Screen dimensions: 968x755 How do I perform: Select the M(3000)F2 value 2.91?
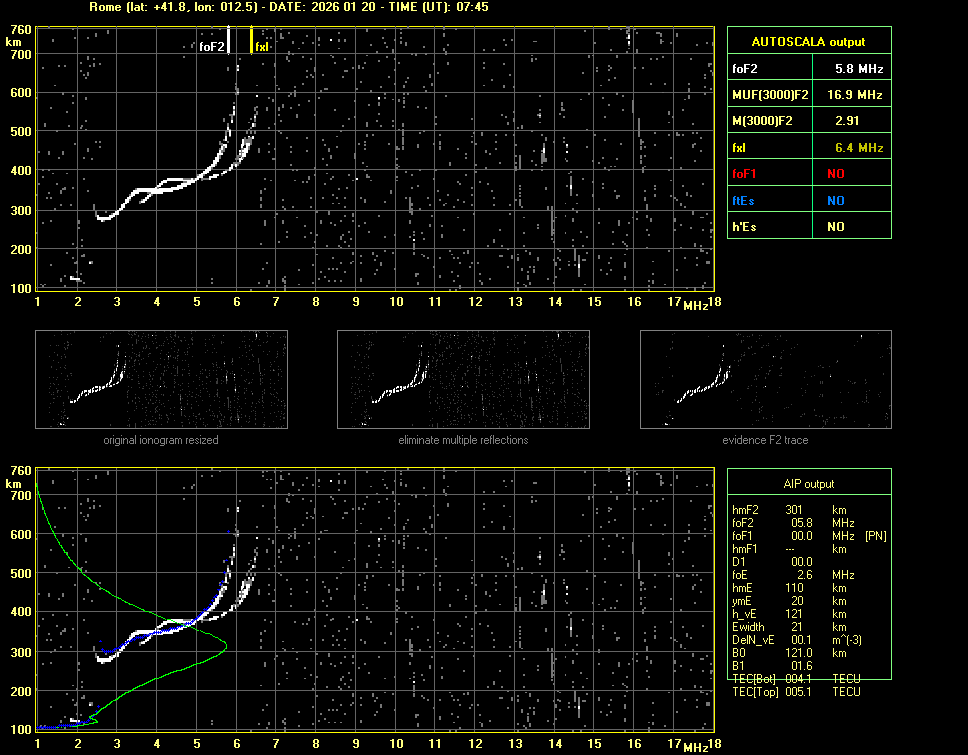pyautogui.click(x=848, y=120)
